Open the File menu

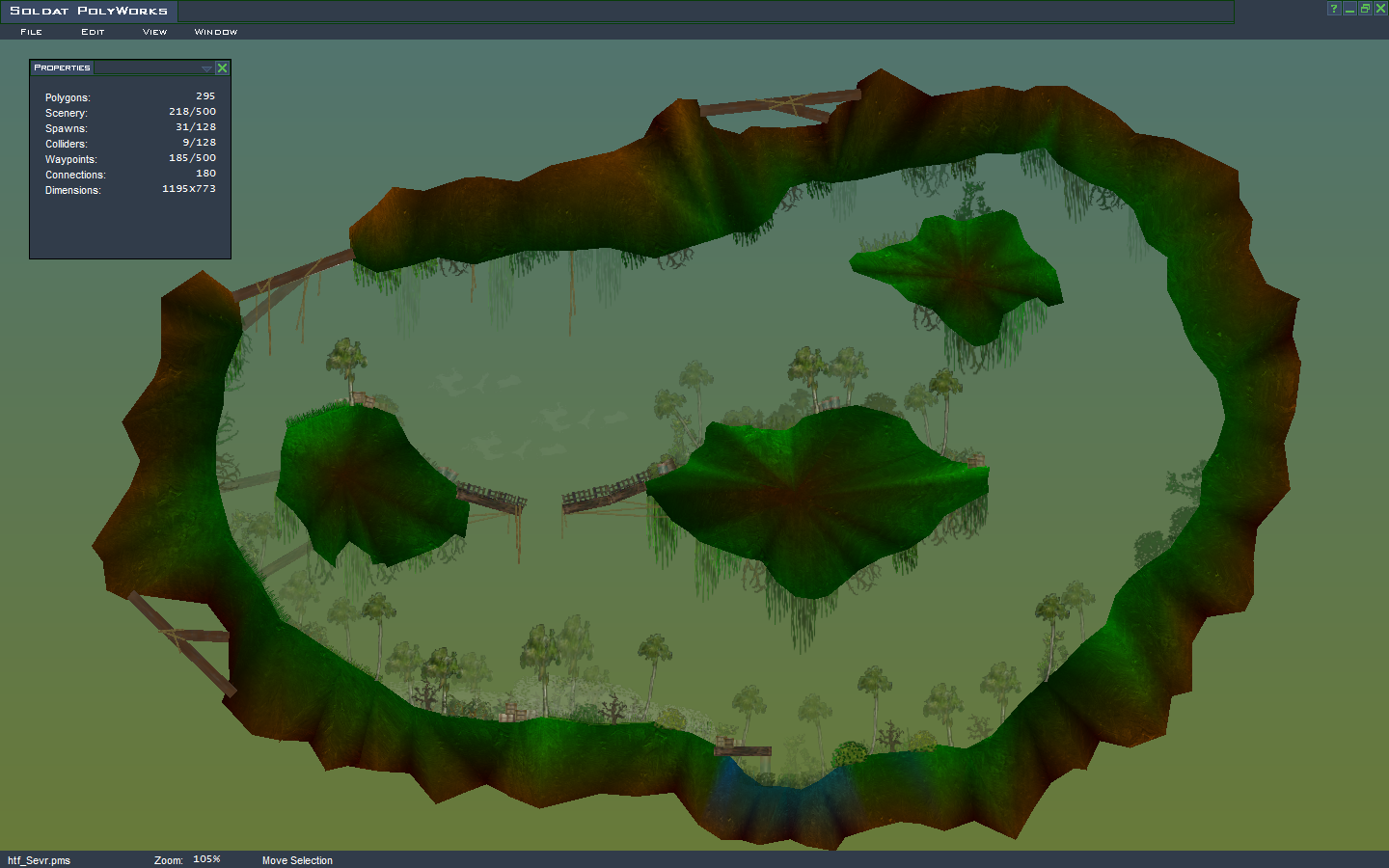(x=31, y=32)
